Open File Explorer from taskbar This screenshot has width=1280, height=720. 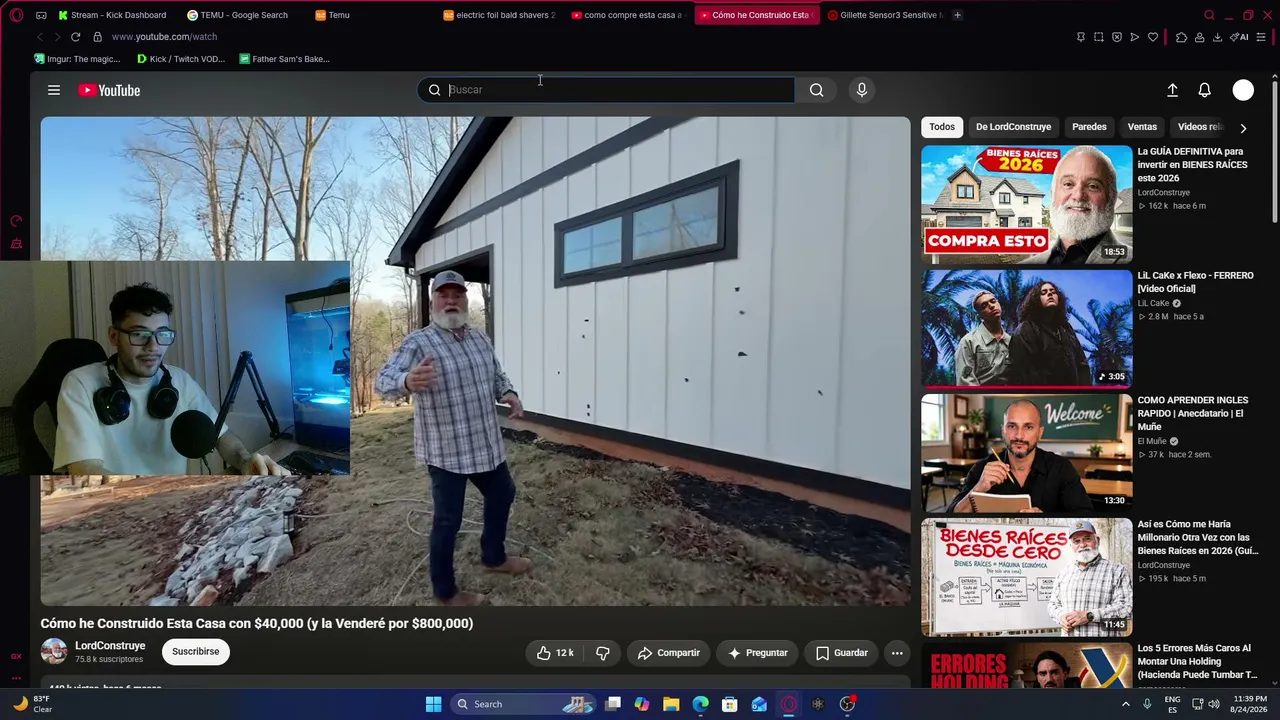click(671, 704)
